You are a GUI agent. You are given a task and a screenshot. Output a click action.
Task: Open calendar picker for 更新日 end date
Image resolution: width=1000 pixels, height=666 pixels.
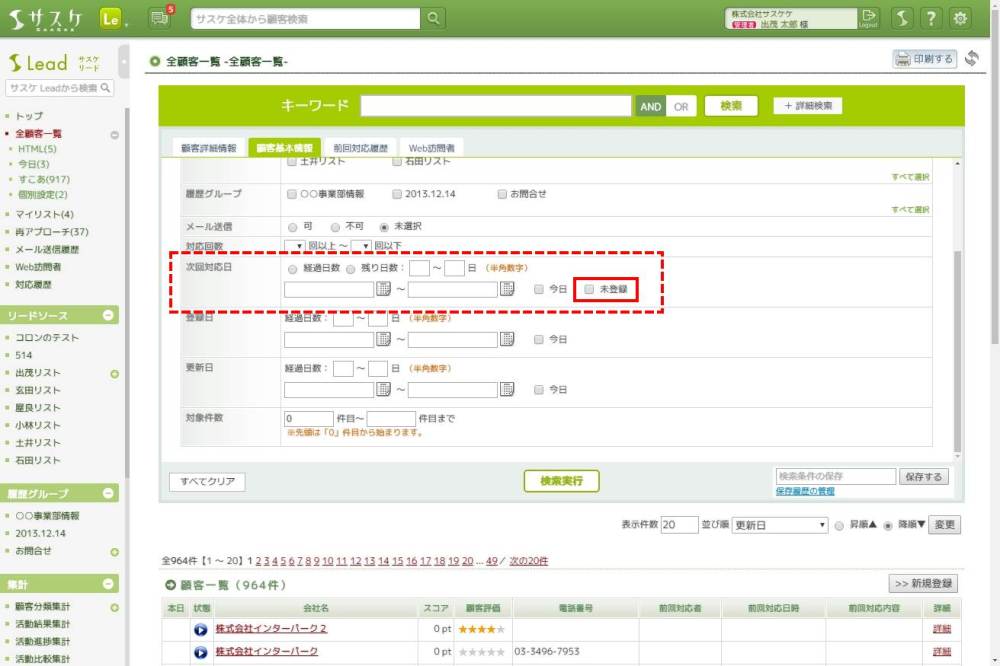click(x=507, y=389)
